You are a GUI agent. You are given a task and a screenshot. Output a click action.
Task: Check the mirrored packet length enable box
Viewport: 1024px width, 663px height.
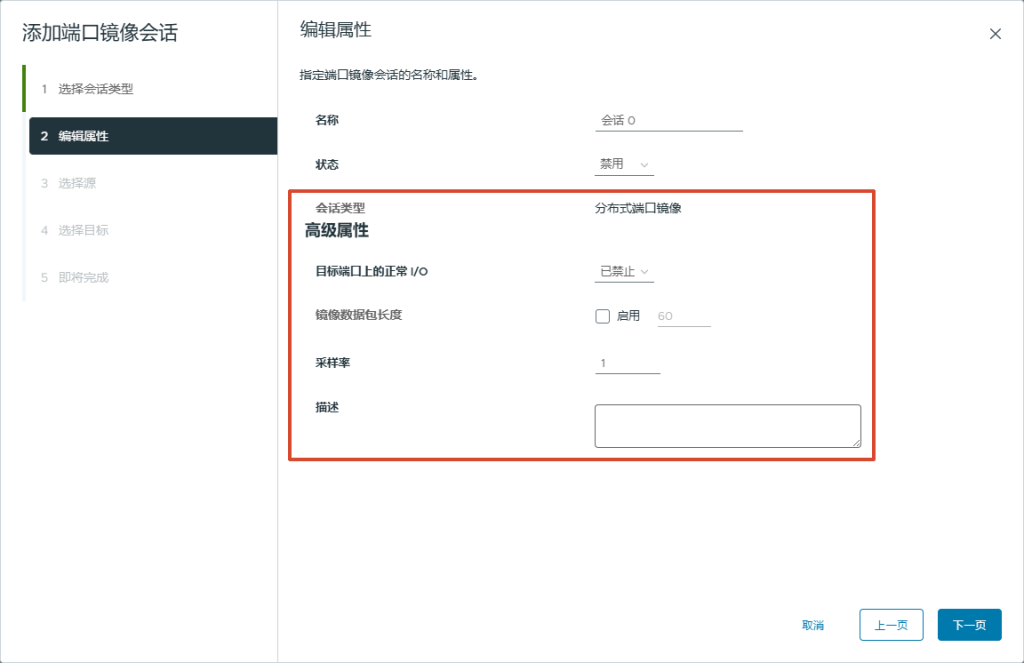click(x=600, y=316)
